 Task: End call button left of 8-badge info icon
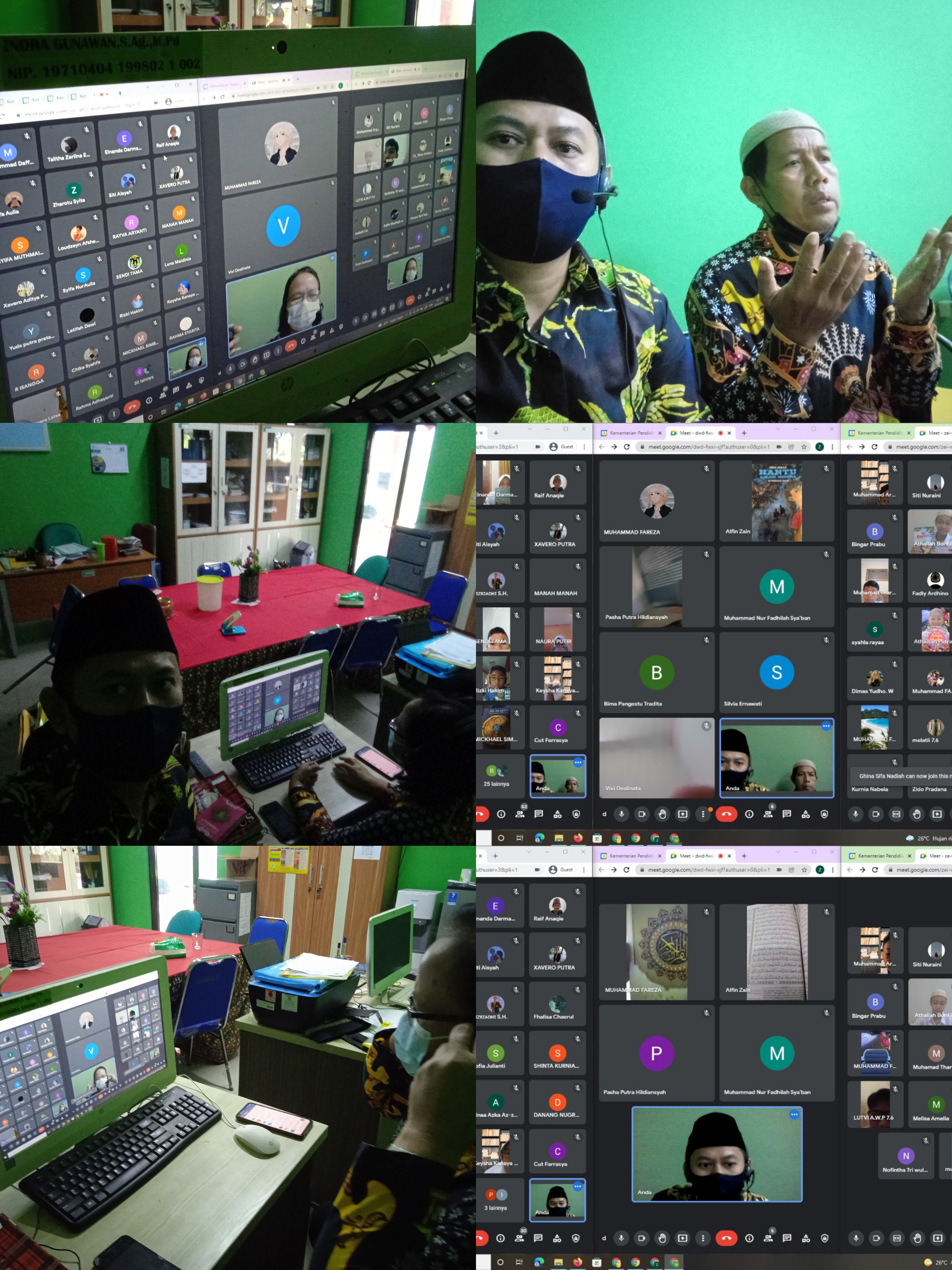pyautogui.click(x=726, y=814)
